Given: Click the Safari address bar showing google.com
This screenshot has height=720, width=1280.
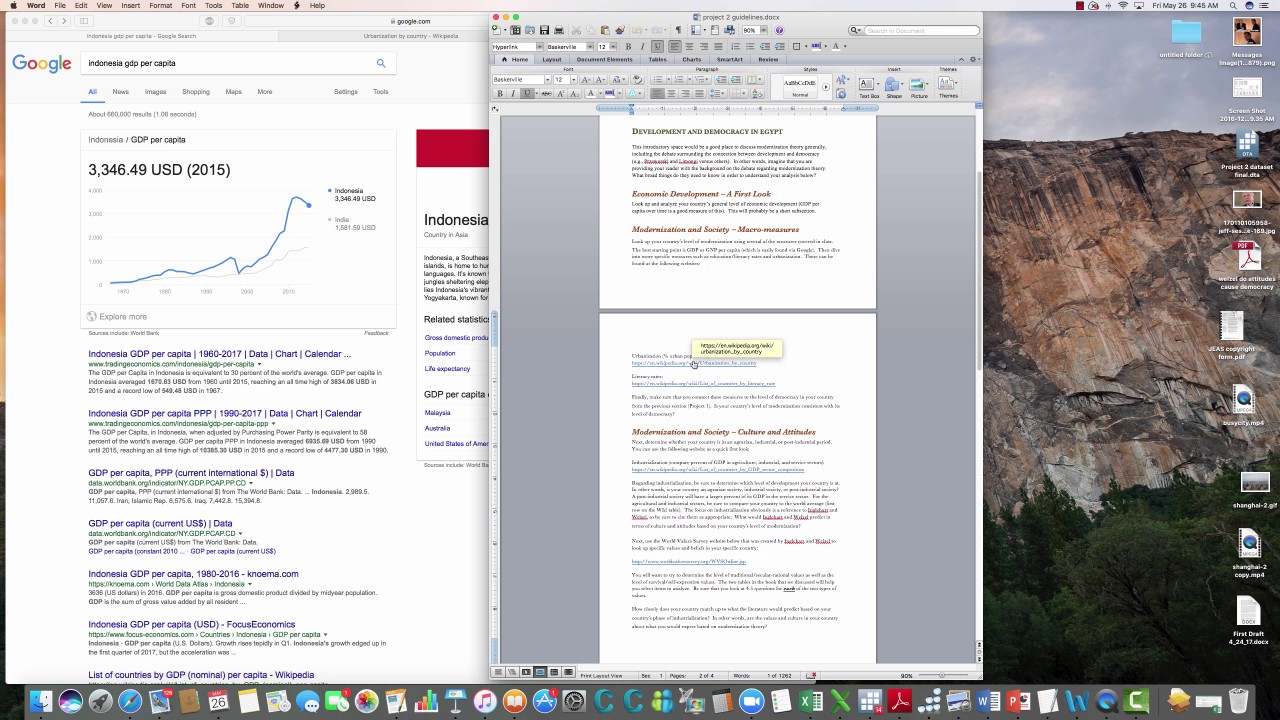Looking at the screenshot, I should 411,21.
